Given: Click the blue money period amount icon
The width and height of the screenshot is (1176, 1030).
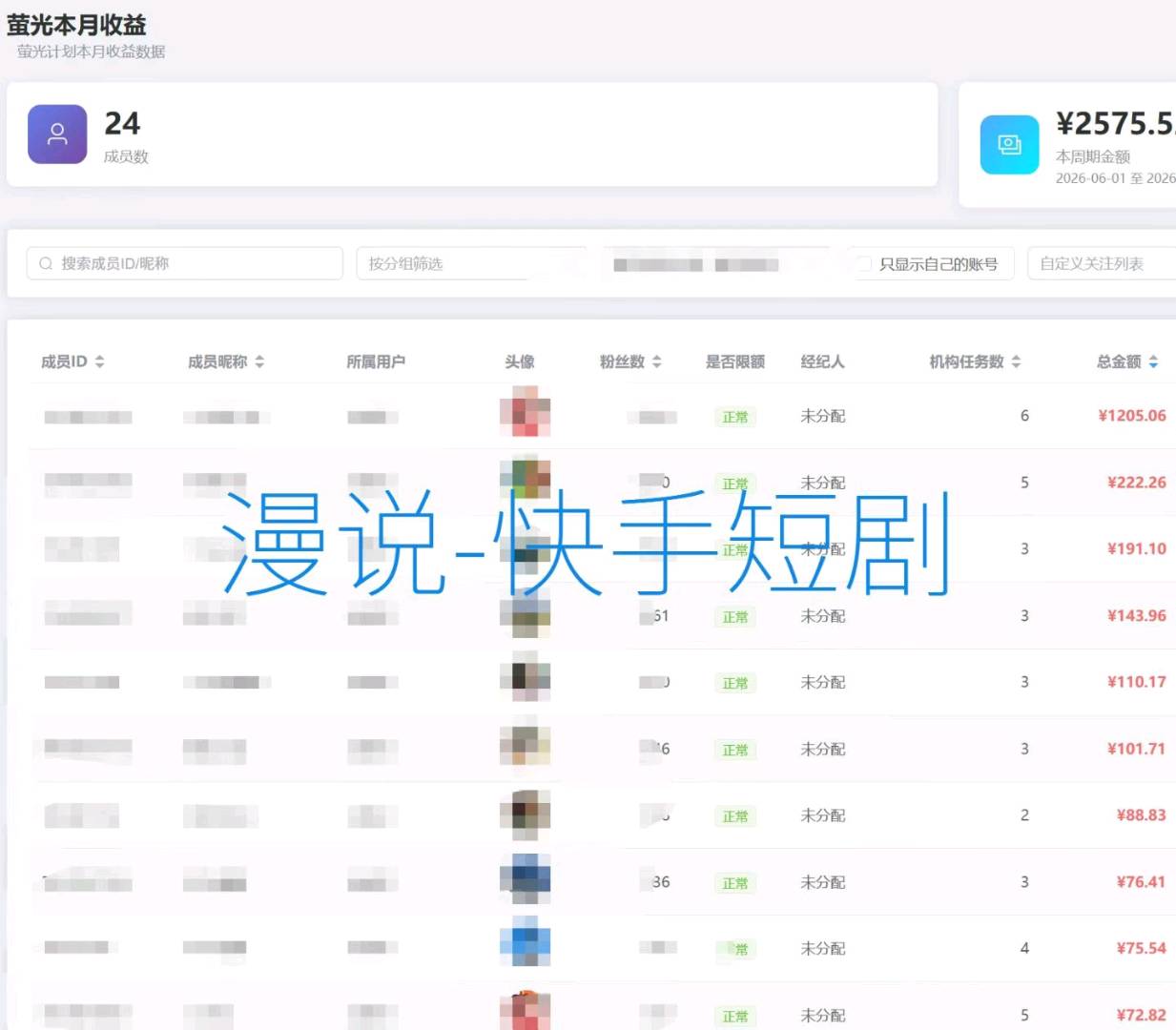Looking at the screenshot, I should coord(1009,145).
